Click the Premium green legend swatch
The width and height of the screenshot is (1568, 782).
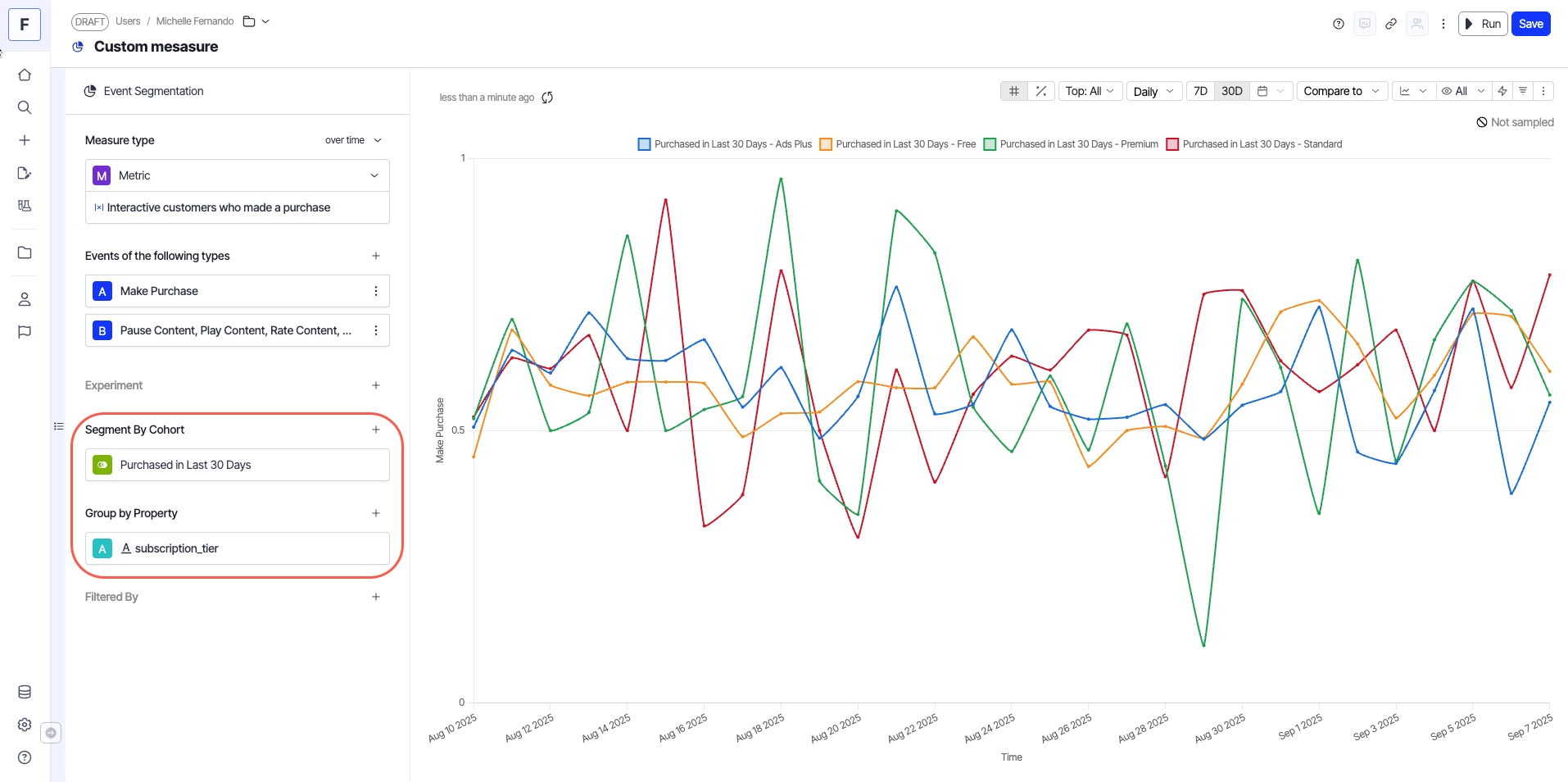tap(990, 144)
